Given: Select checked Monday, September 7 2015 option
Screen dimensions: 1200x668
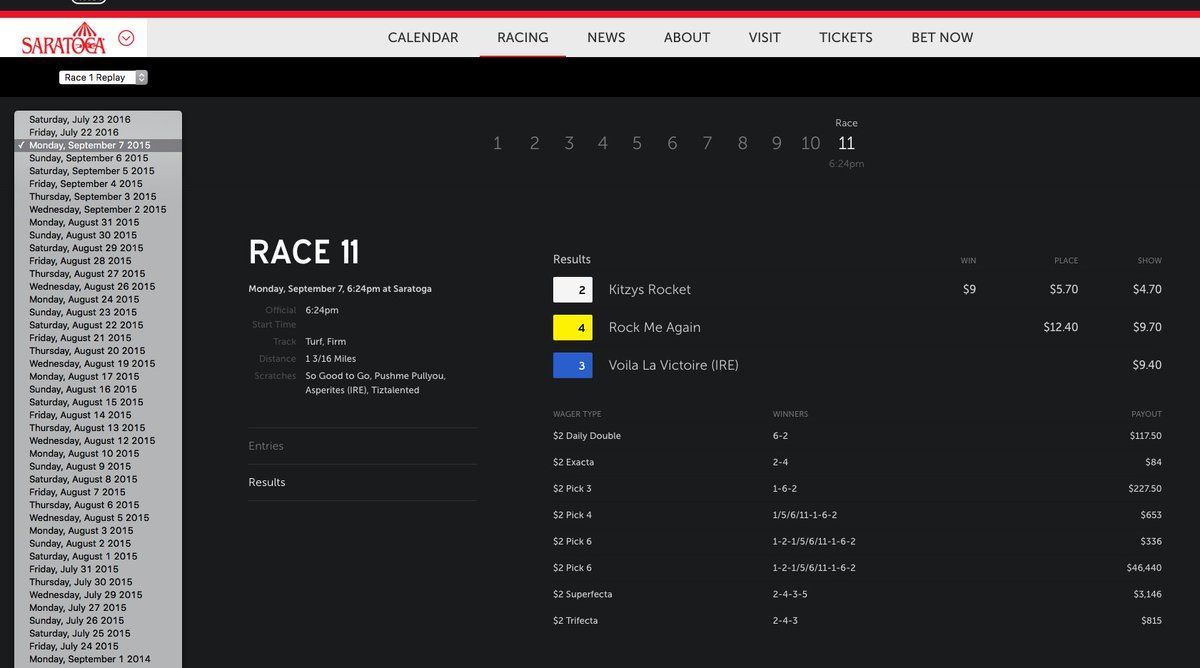Looking at the screenshot, I should pos(89,145).
